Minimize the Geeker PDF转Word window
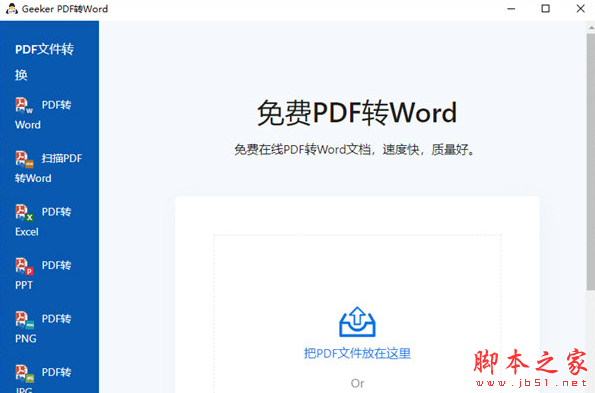 [511, 8]
